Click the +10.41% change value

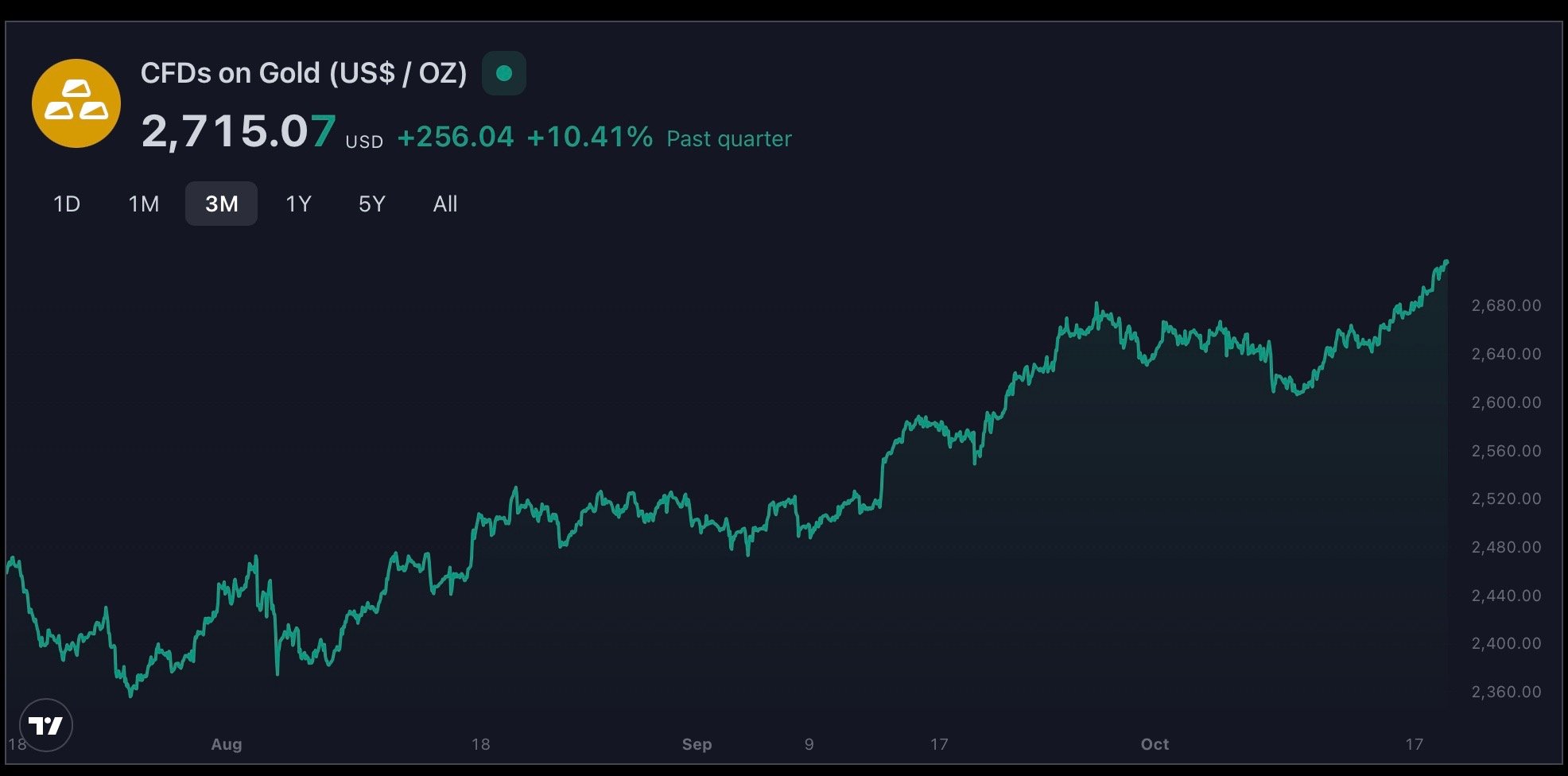589,137
